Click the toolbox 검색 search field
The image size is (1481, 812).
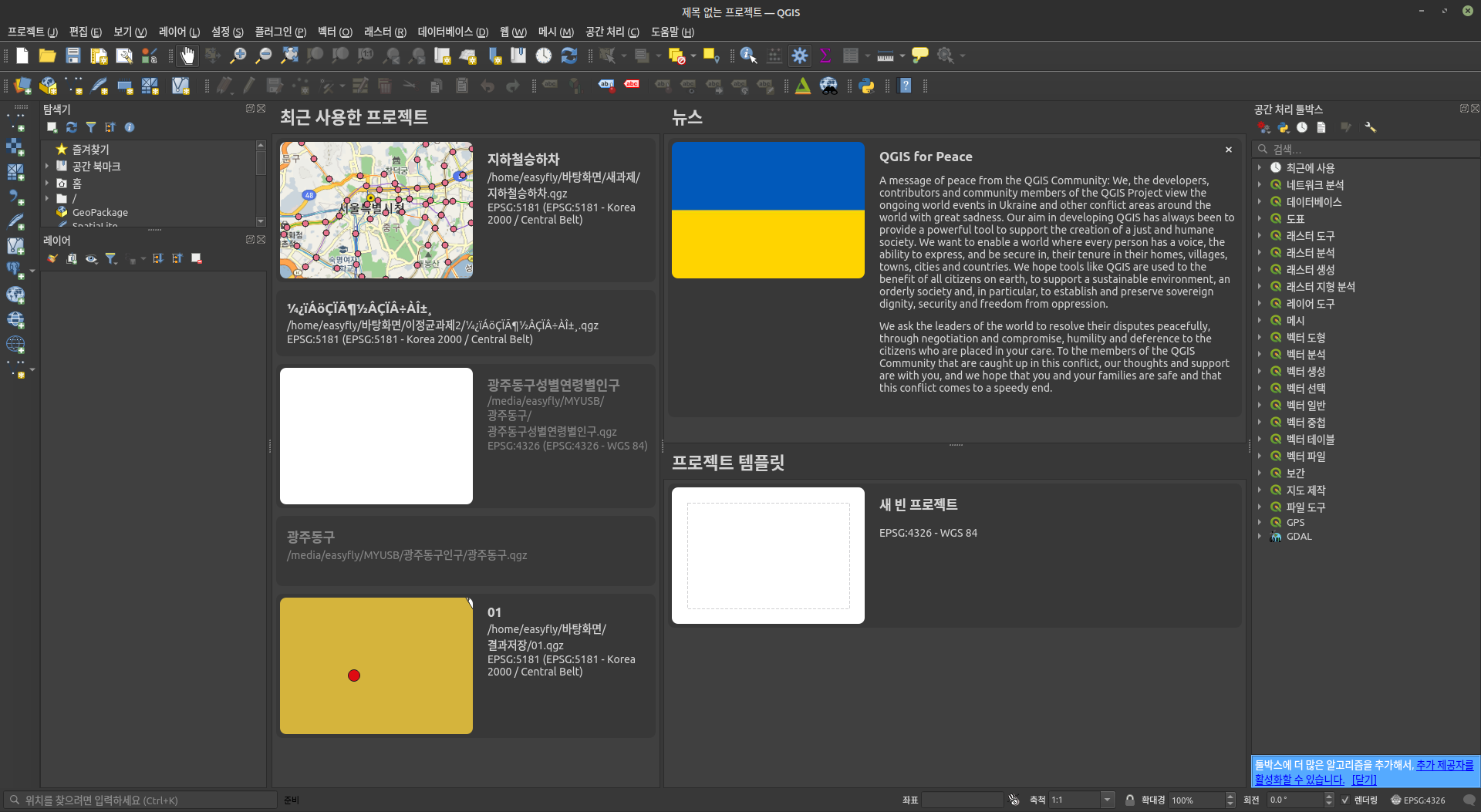point(1366,149)
